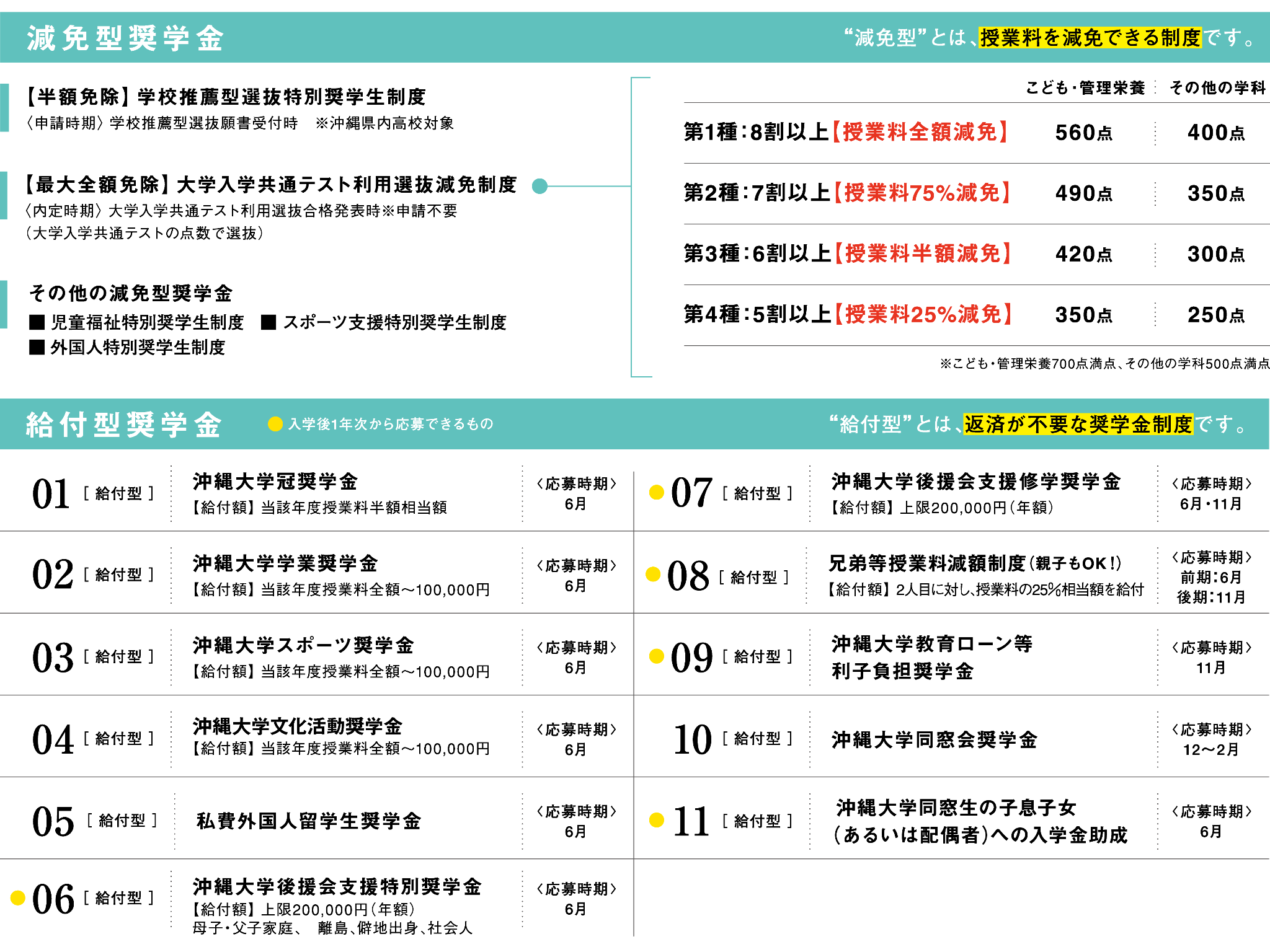Click the highlighted text 授業料を減免できる制度
Viewport: 1270px width, 952px height.
tap(1090, 38)
